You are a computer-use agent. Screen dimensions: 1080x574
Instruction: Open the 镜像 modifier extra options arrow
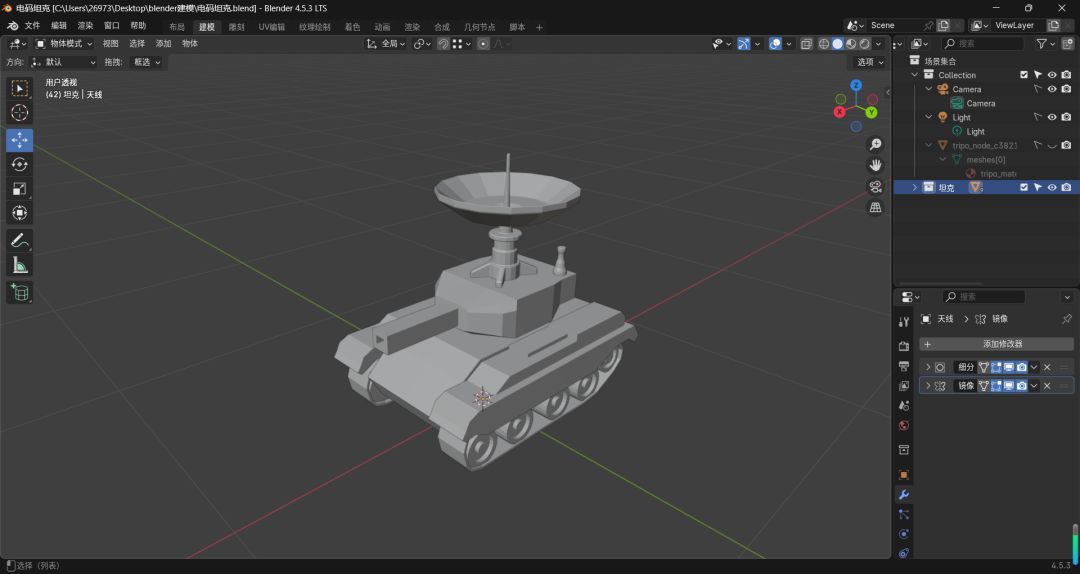tap(1034, 386)
